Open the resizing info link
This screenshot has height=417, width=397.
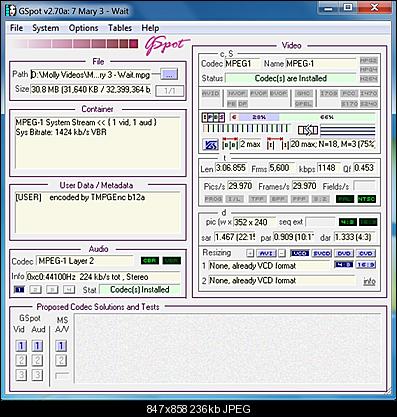click(369, 281)
